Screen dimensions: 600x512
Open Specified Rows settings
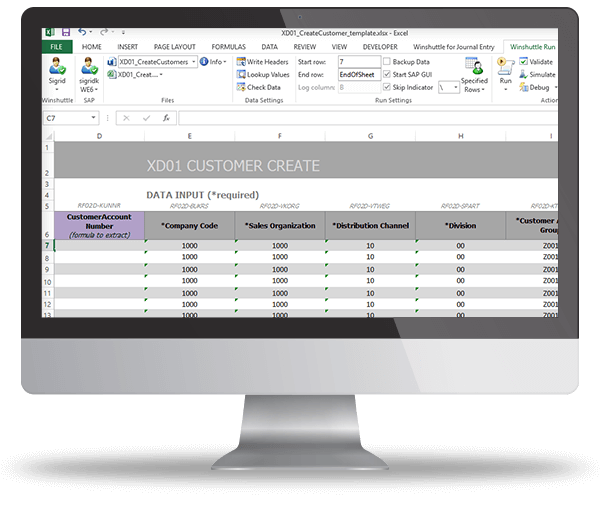pos(474,75)
